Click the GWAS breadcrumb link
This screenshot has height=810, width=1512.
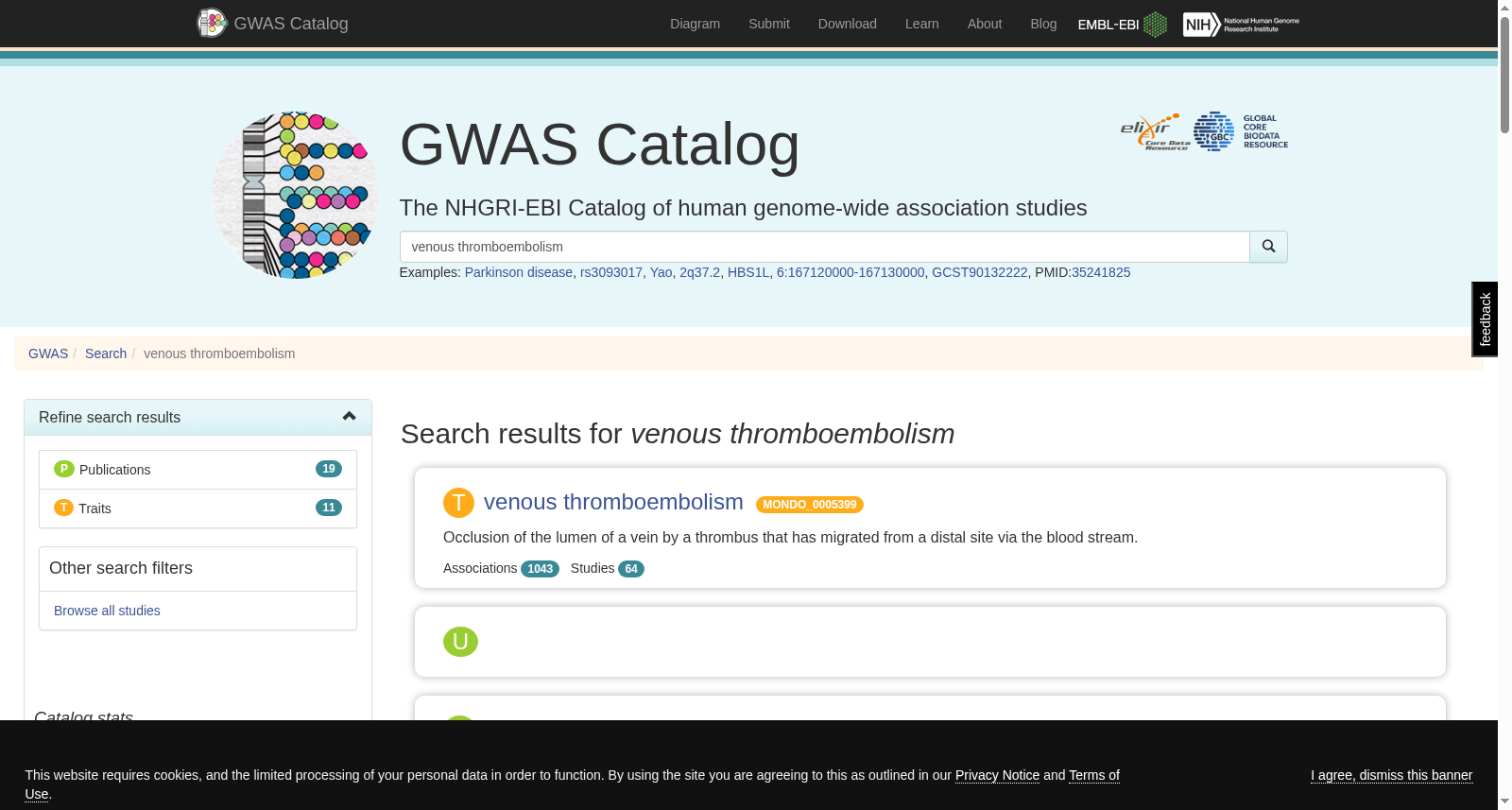point(48,353)
